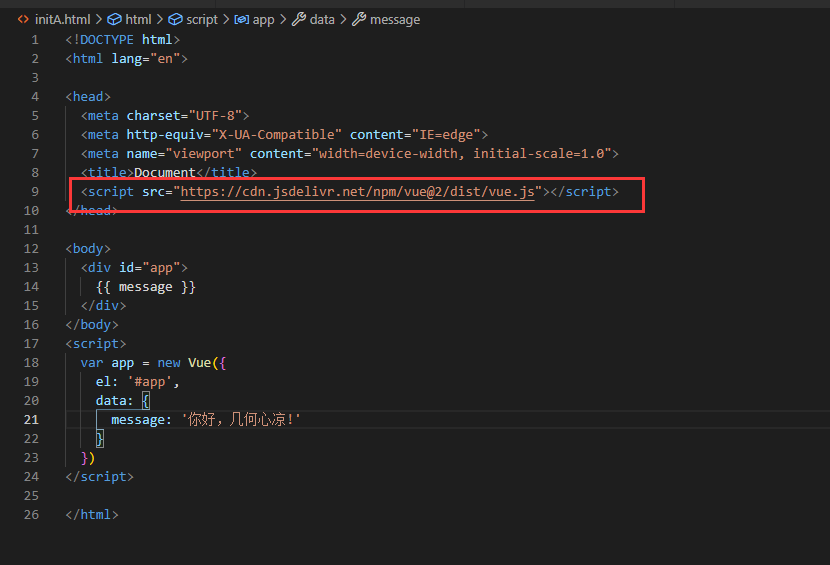The image size is (830, 565).
Task: Click the name="viewport" attribute
Action: click(184, 154)
